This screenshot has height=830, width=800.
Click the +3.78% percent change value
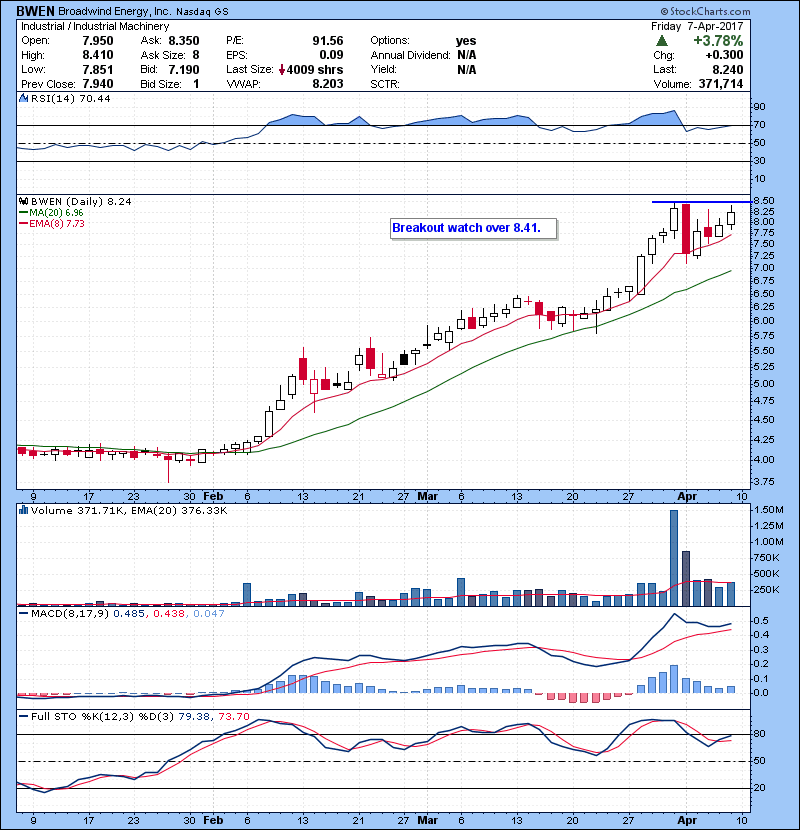point(718,41)
